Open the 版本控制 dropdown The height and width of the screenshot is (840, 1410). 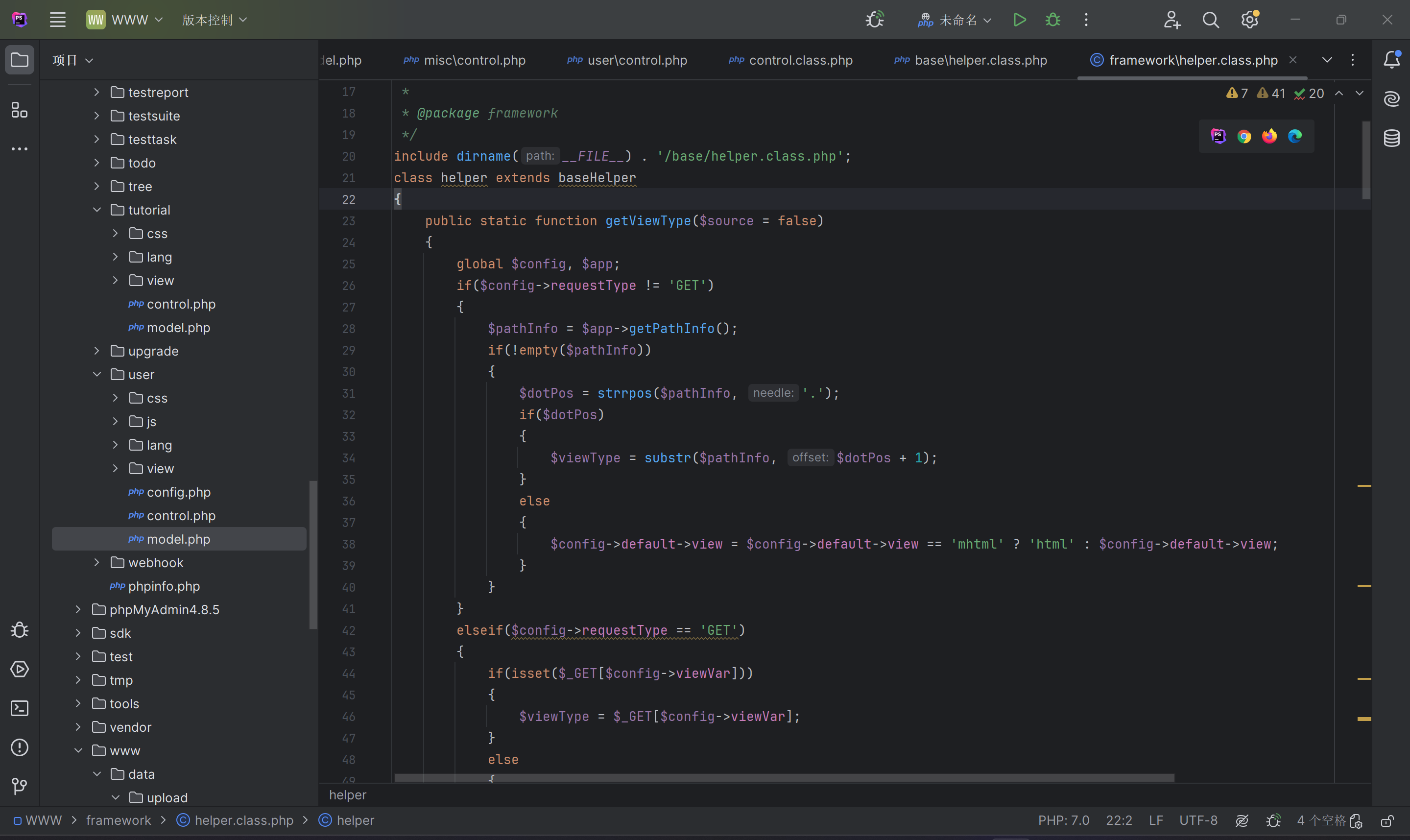pos(215,20)
